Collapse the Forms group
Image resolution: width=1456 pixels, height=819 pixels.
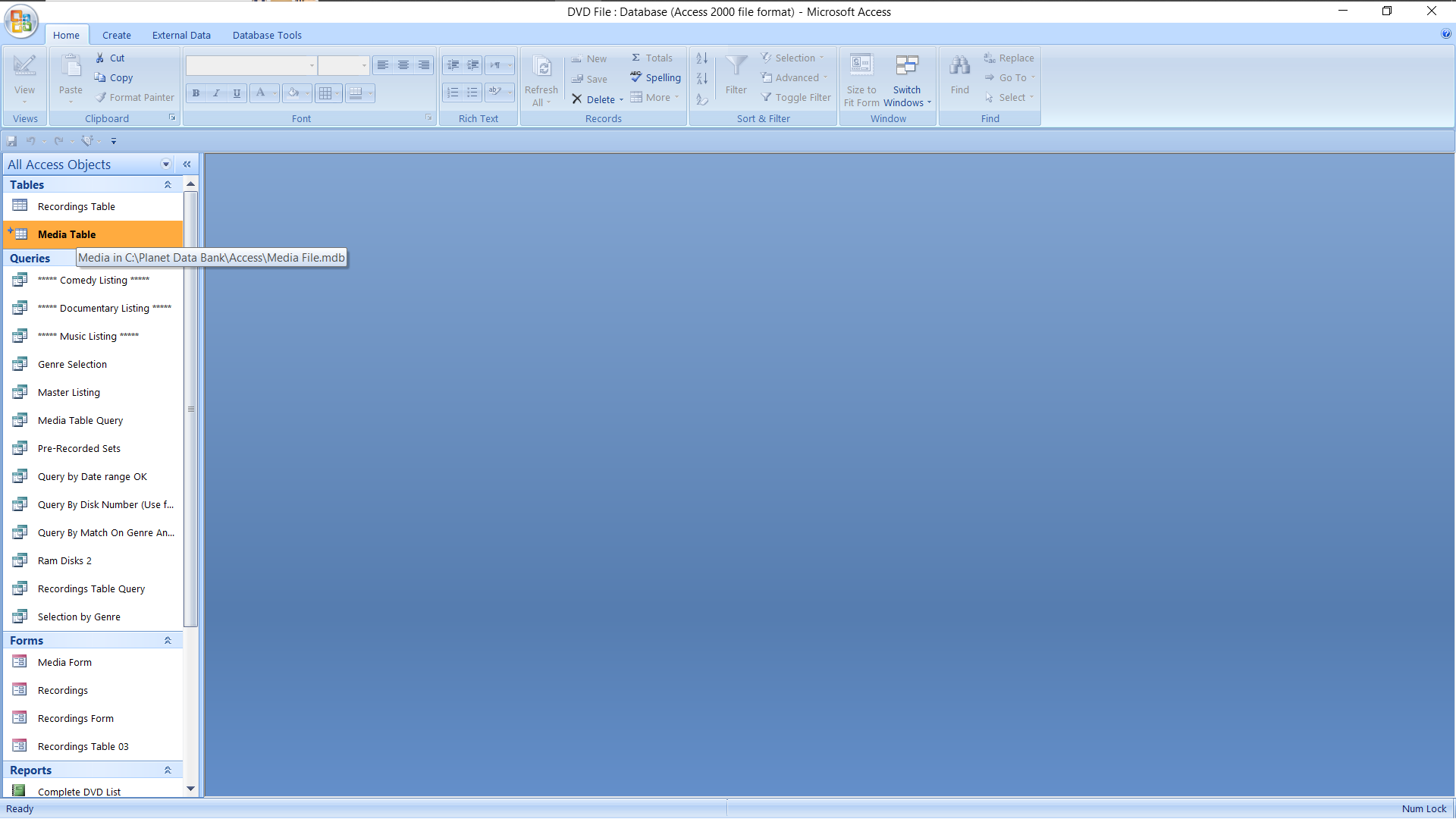coord(168,641)
